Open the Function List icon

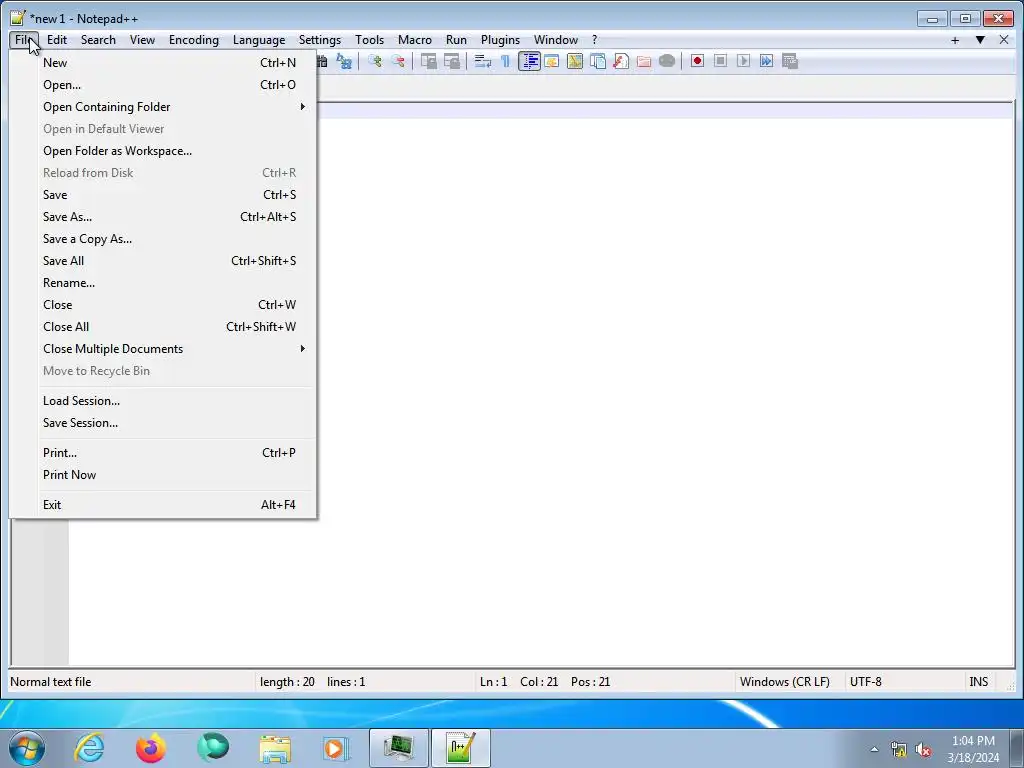tap(621, 61)
